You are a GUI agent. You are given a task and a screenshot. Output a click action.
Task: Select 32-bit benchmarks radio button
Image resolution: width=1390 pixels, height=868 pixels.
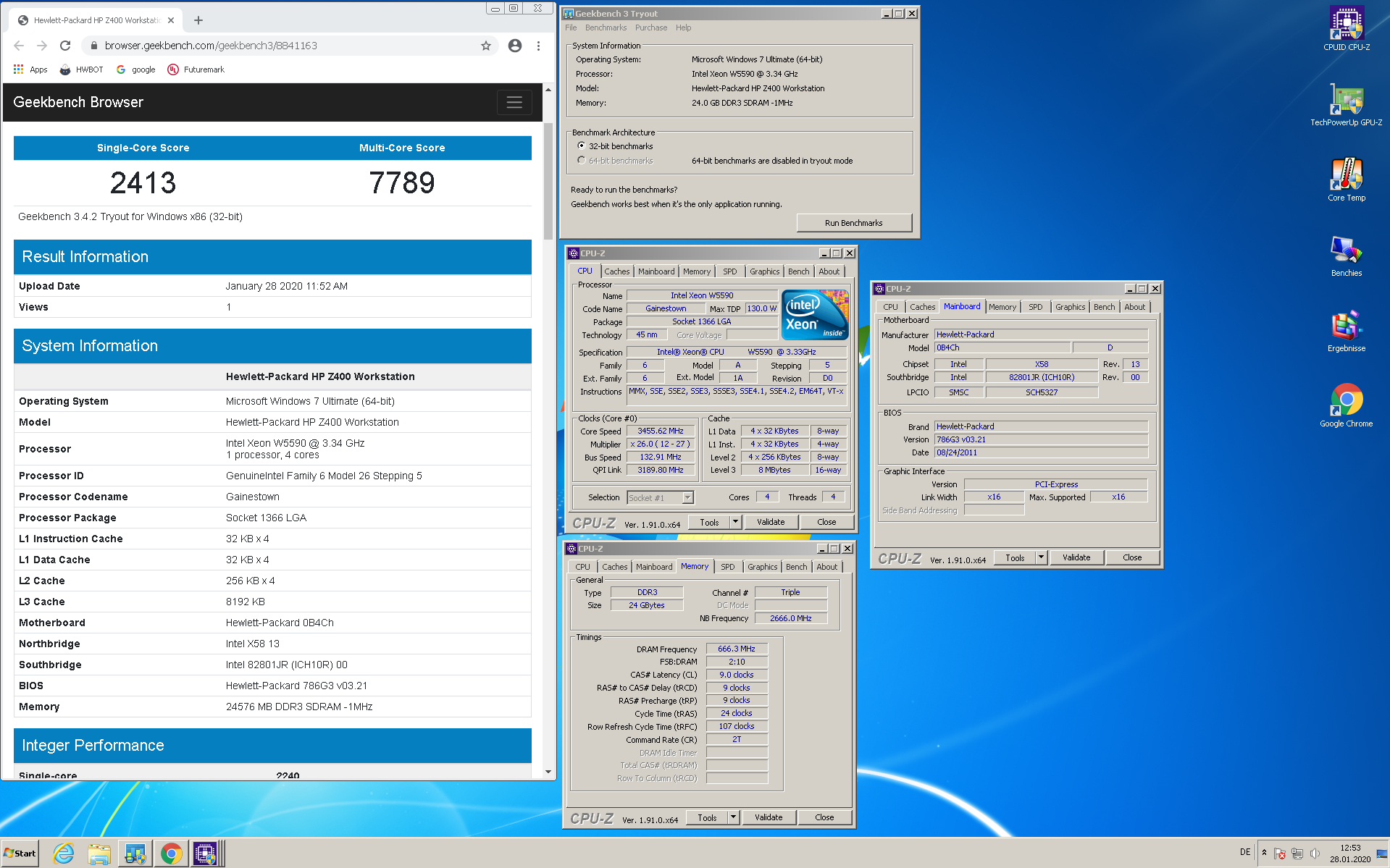pos(582,146)
